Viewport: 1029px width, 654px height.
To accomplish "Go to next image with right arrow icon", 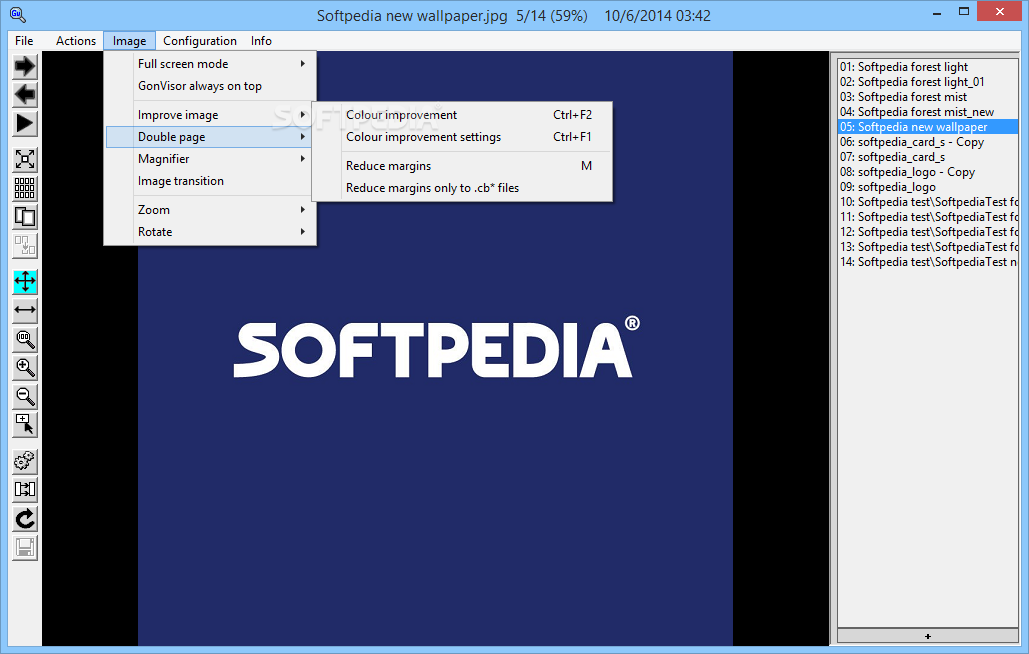I will coord(25,66).
